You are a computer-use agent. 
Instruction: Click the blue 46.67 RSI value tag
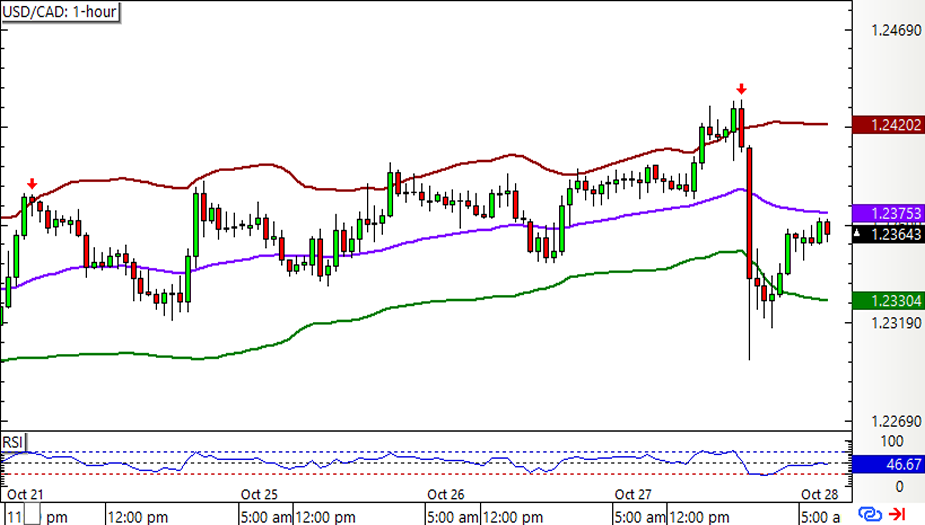[x=888, y=464]
